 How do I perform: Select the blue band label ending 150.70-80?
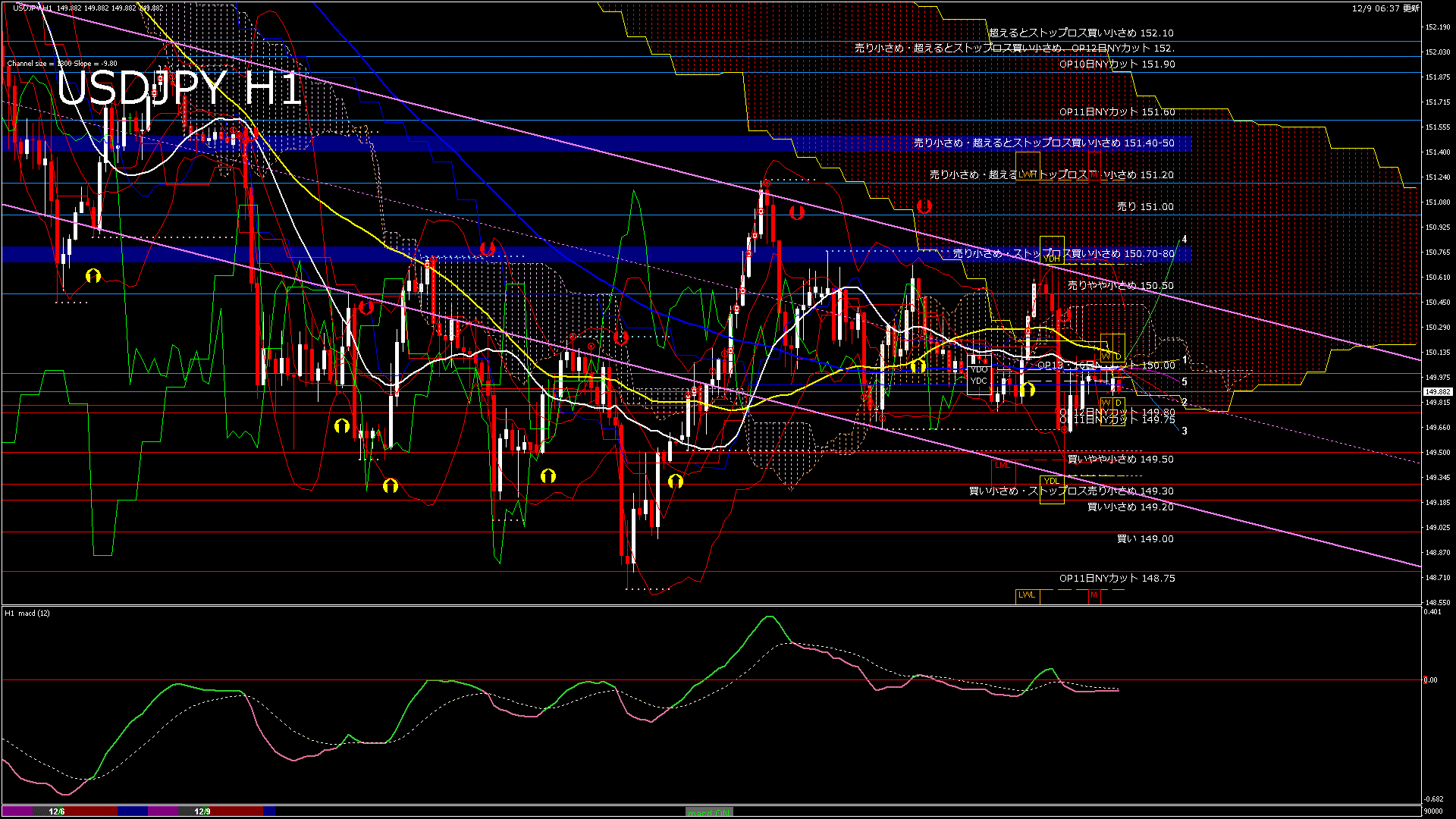pos(1064,254)
